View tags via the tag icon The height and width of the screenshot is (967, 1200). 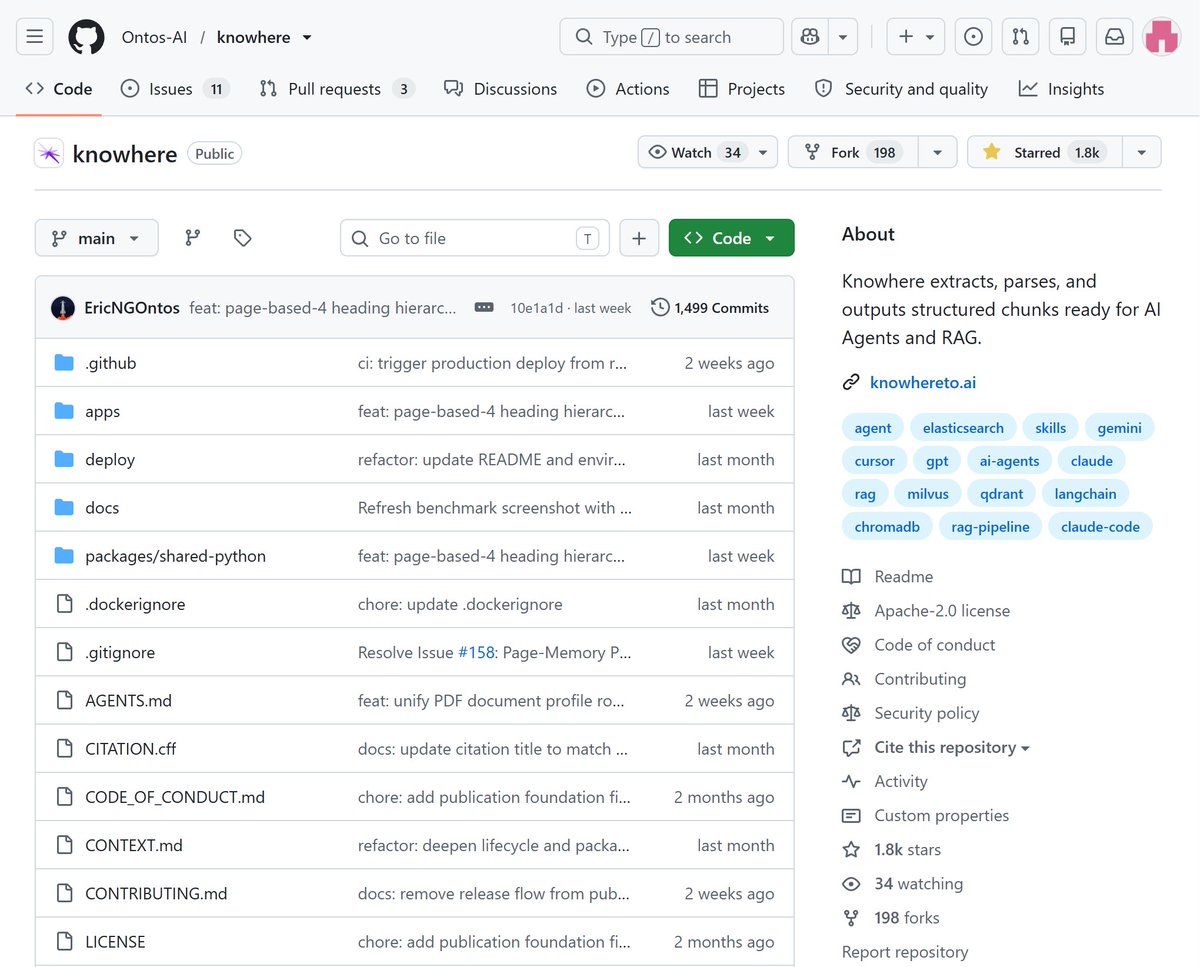(242, 238)
